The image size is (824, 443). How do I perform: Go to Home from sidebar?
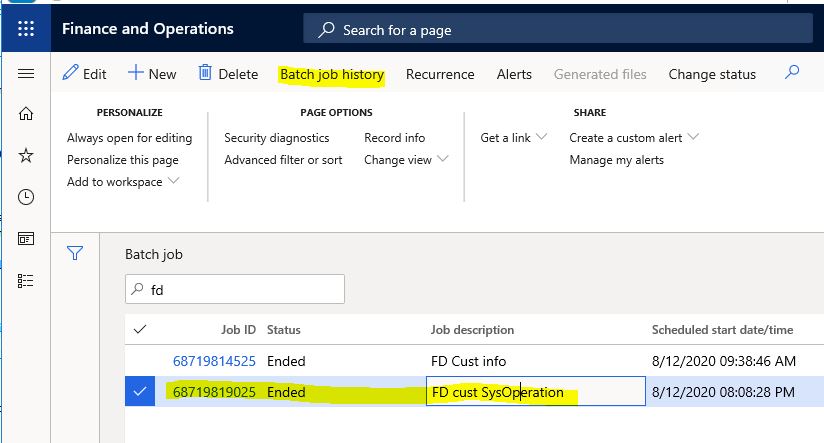pos(26,114)
